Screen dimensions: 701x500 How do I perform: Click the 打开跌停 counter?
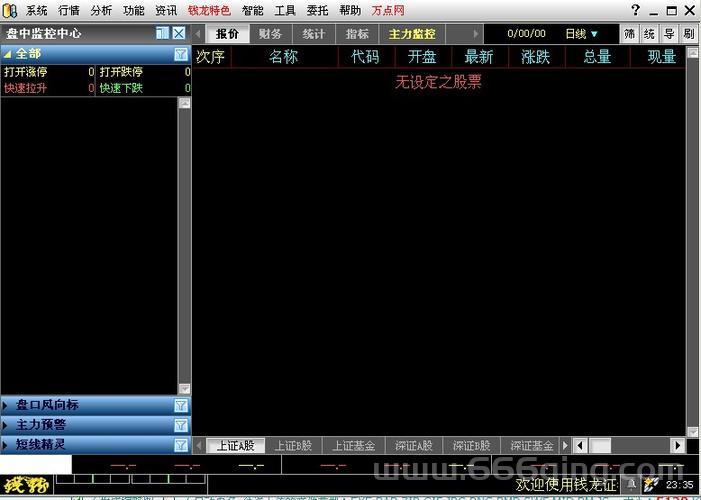pos(144,72)
